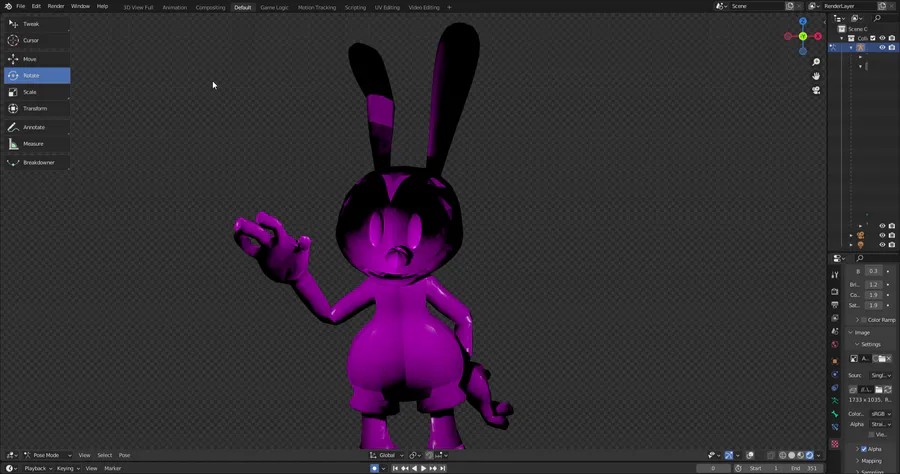Viewport: 900px width, 474px height.
Task: Select the Scale tool
Action: click(x=37, y=92)
